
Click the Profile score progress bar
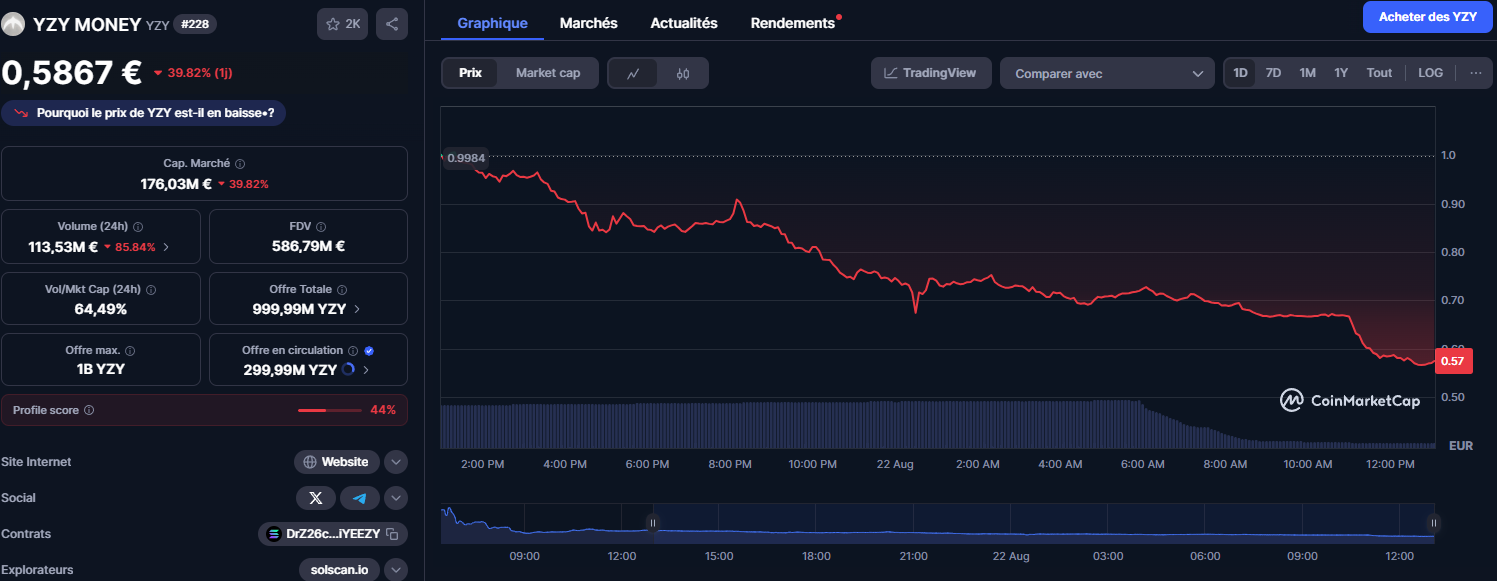330,410
